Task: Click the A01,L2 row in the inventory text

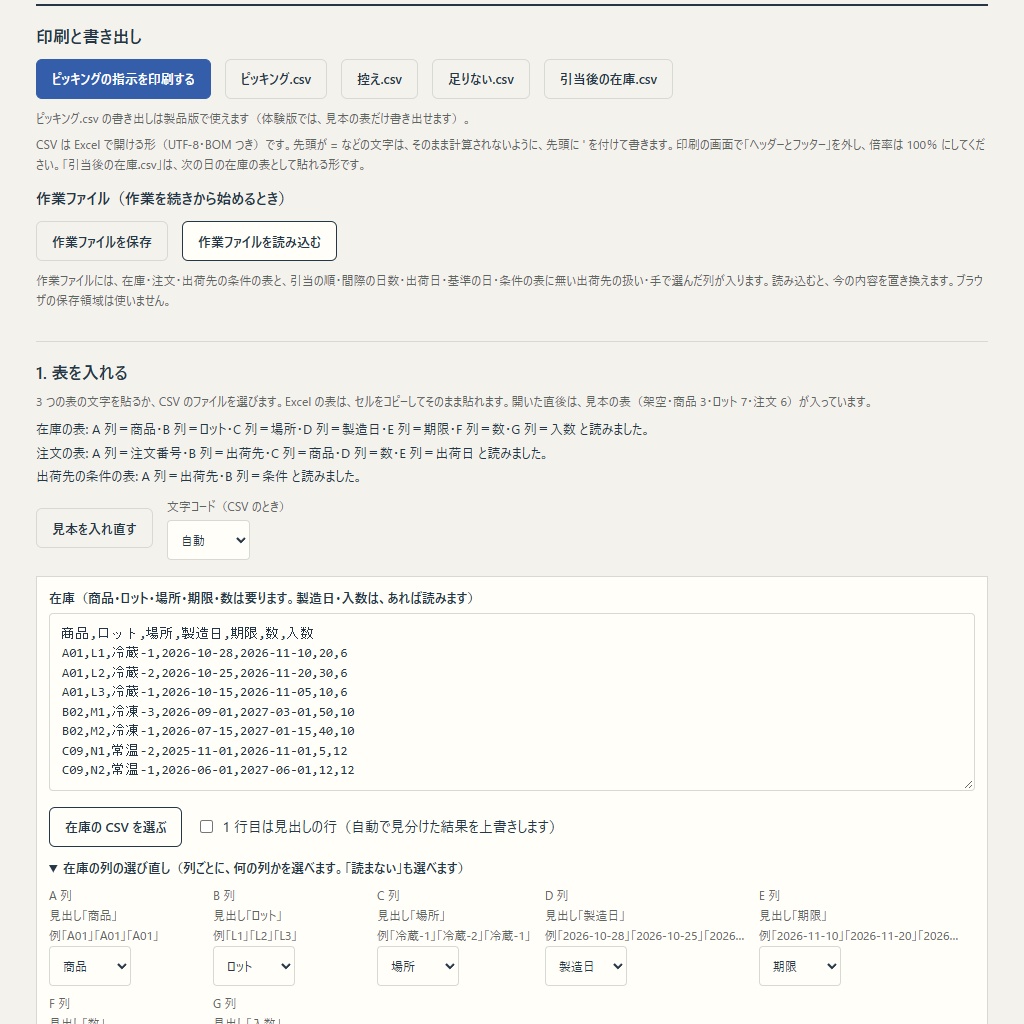Action: point(204,673)
